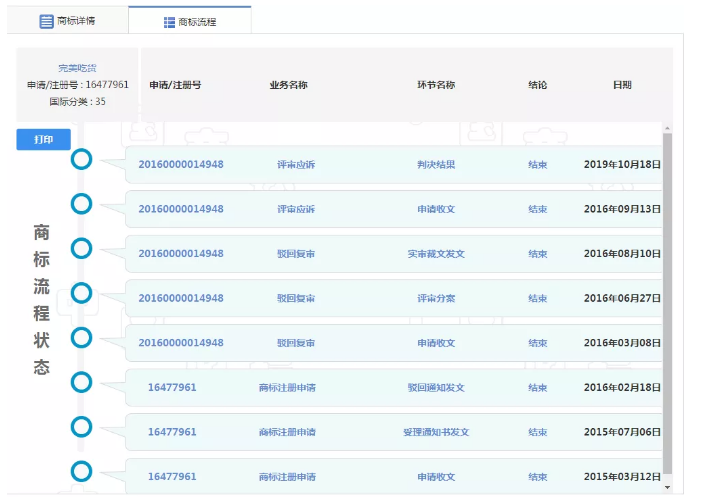The image size is (701, 502).
Task: Click the date 2015年03月12日
Action: [x=622, y=477]
